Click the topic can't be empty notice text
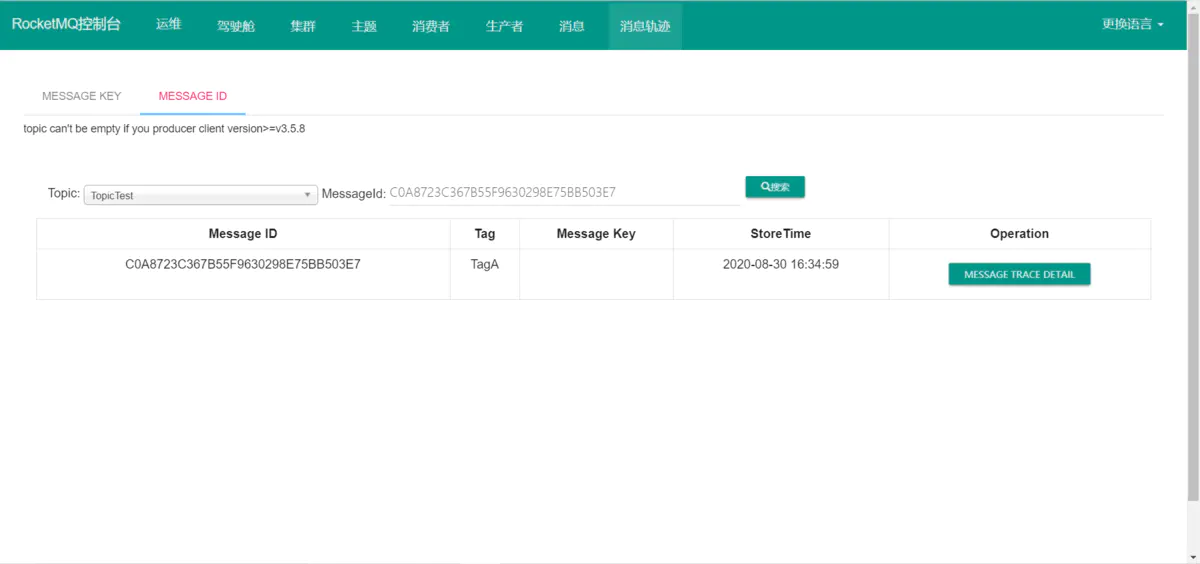 coord(164,129)
